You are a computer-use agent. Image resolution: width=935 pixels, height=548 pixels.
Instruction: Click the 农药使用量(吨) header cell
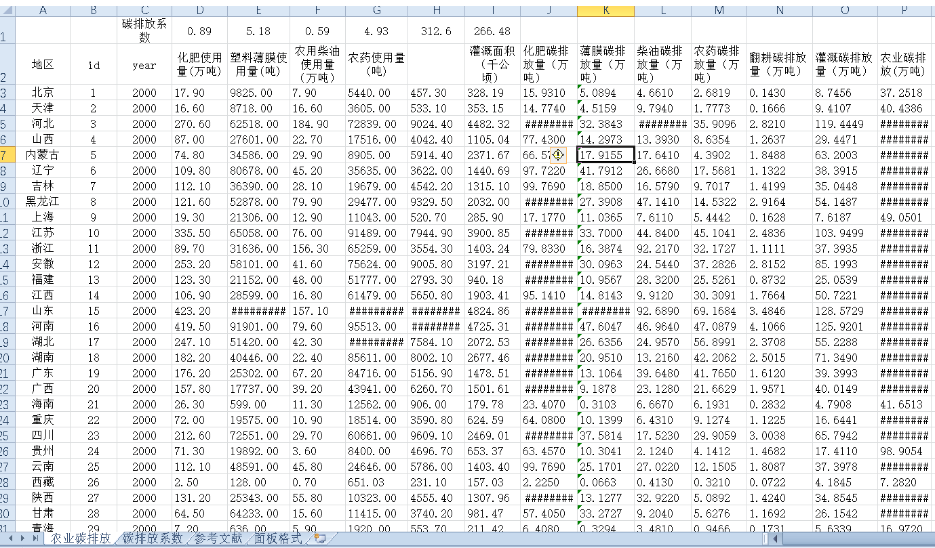point(376,64)
